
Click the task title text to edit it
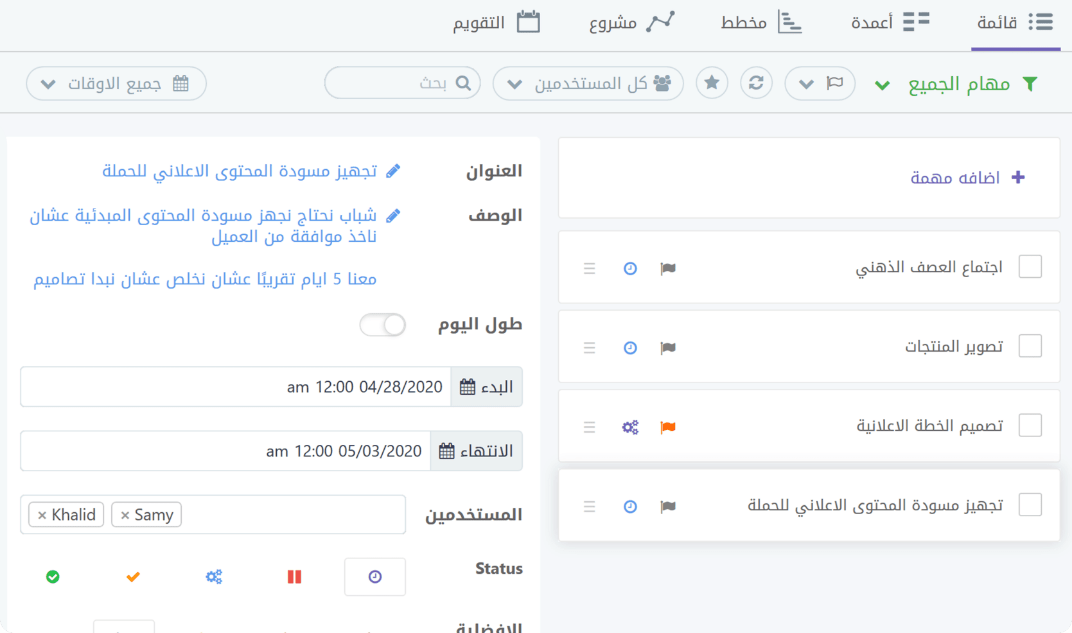239,171
